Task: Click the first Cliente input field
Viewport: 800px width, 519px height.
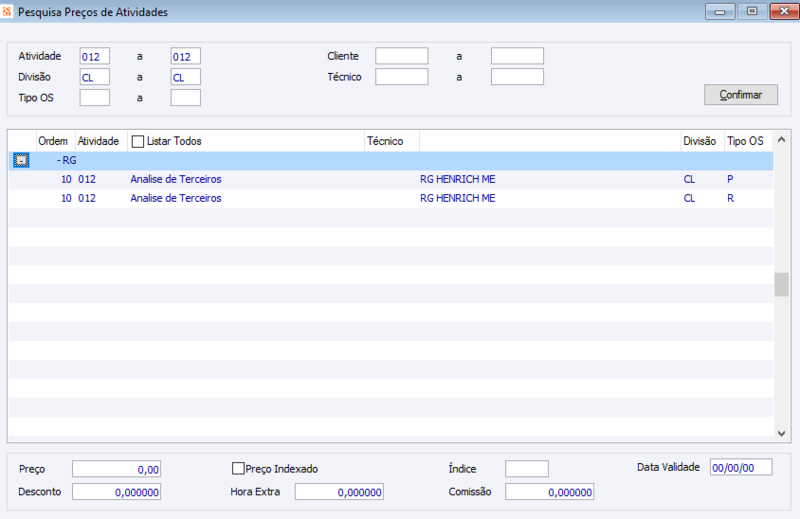Action: pyautogui.click(x=402, y=56)
